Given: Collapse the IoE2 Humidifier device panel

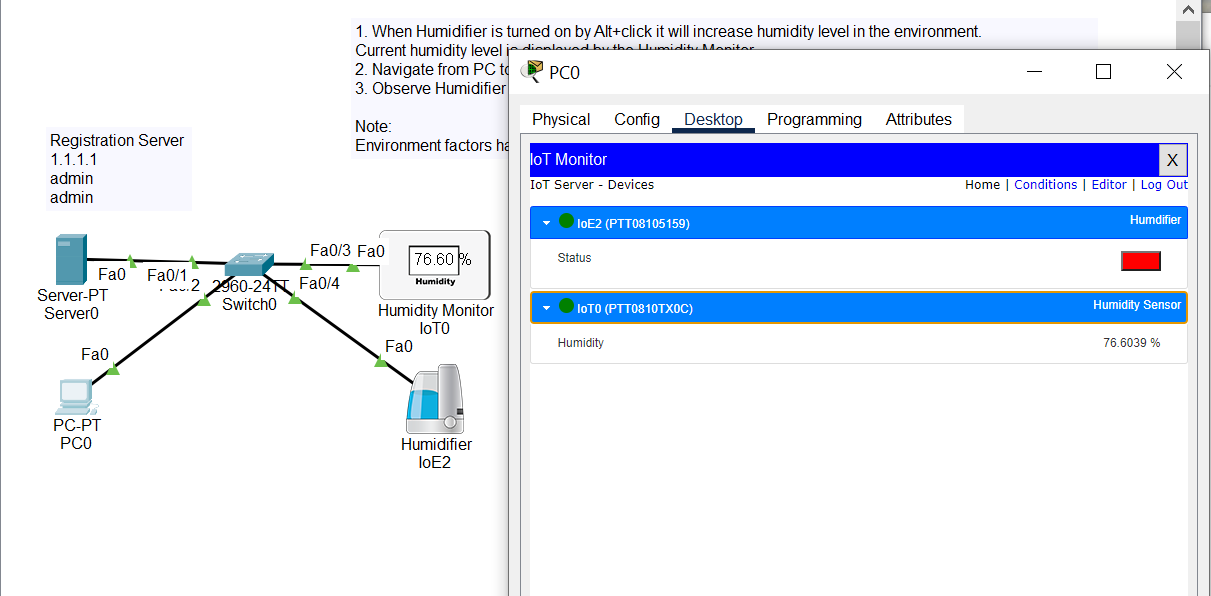Looking at the screenshot, I should [x=546, y=223].
